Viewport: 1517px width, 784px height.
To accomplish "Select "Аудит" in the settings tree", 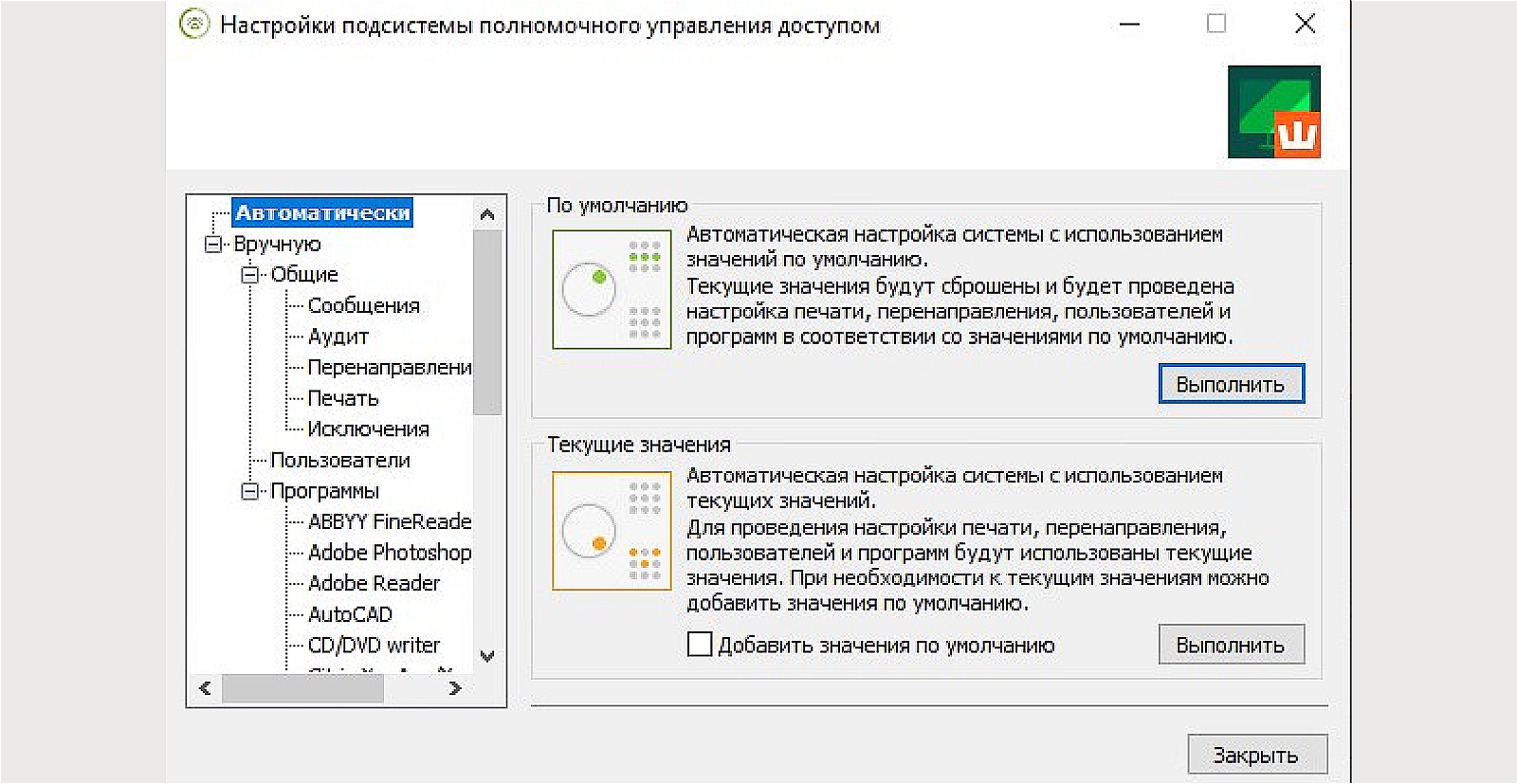I will (x=338, y=337).
